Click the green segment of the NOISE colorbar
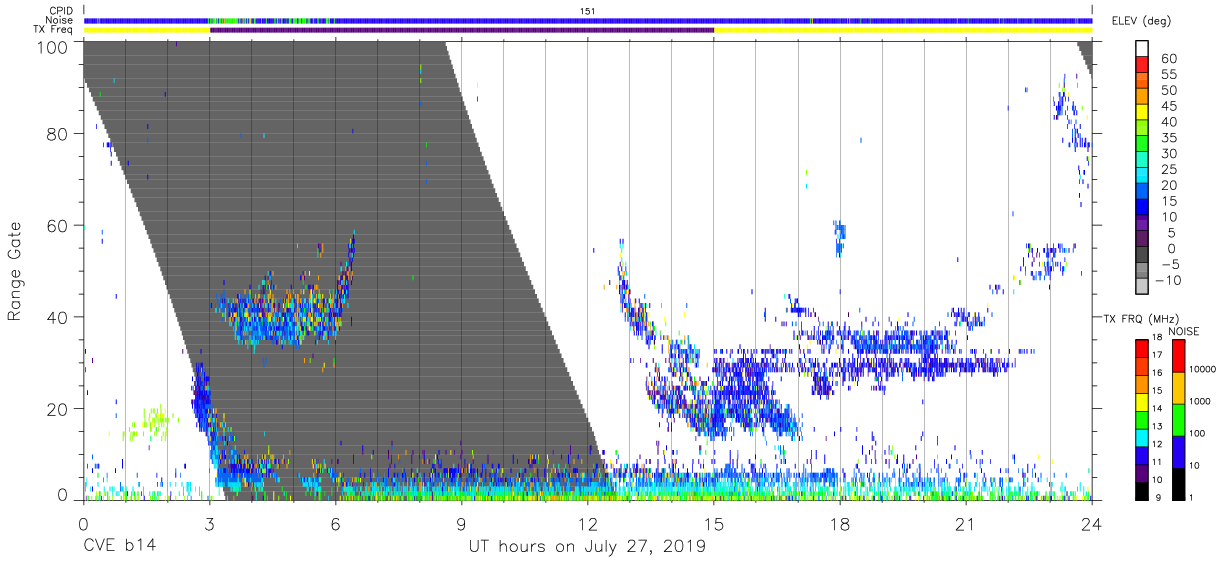1228x567 pixels. [1178, 418]
